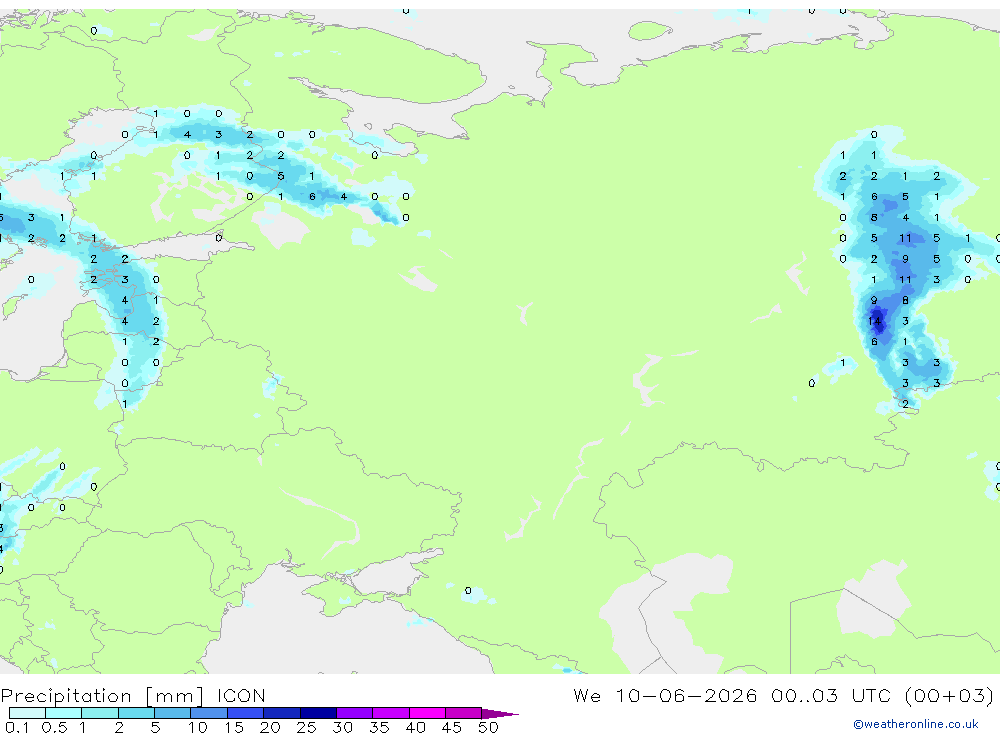Click the '14' precipitation value on the map
The image size is (1000, 733).
[x=874, y=321]
